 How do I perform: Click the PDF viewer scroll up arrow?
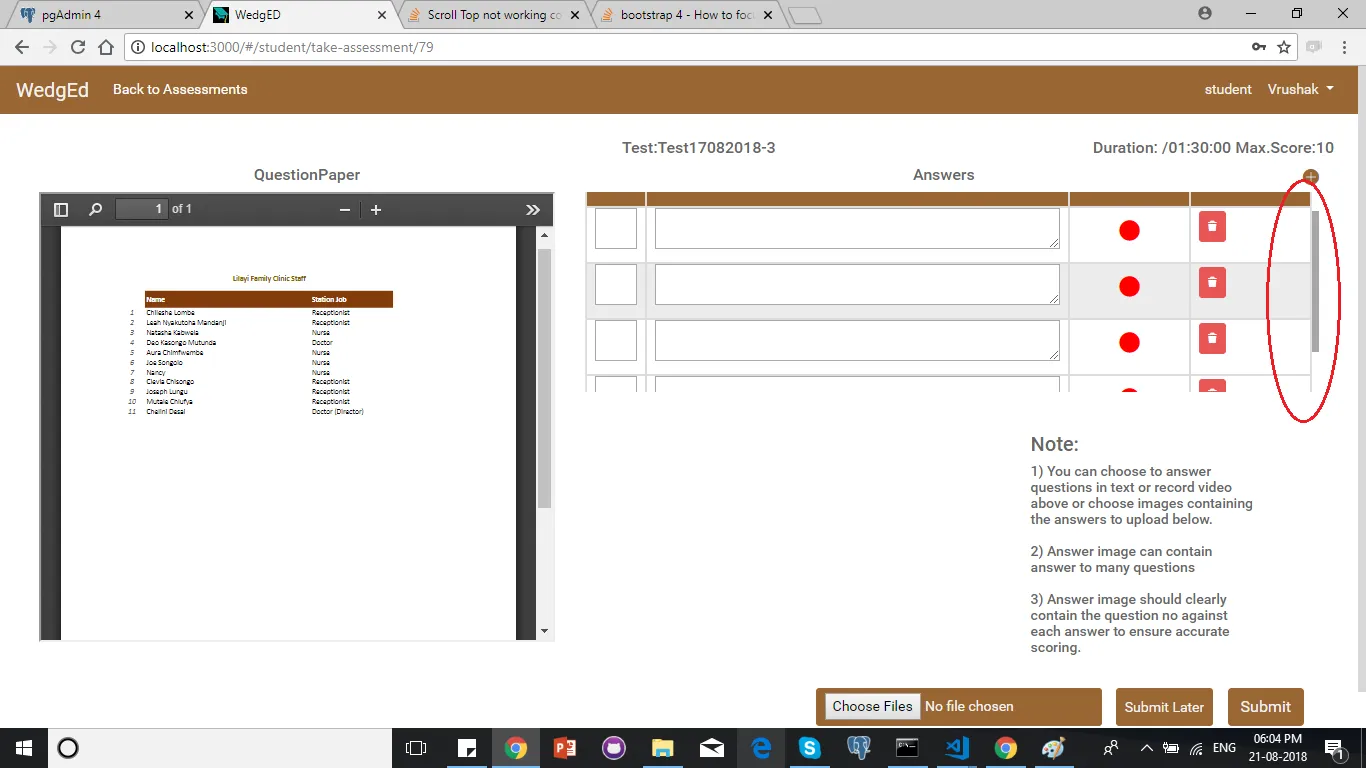(x=545, y=236)
